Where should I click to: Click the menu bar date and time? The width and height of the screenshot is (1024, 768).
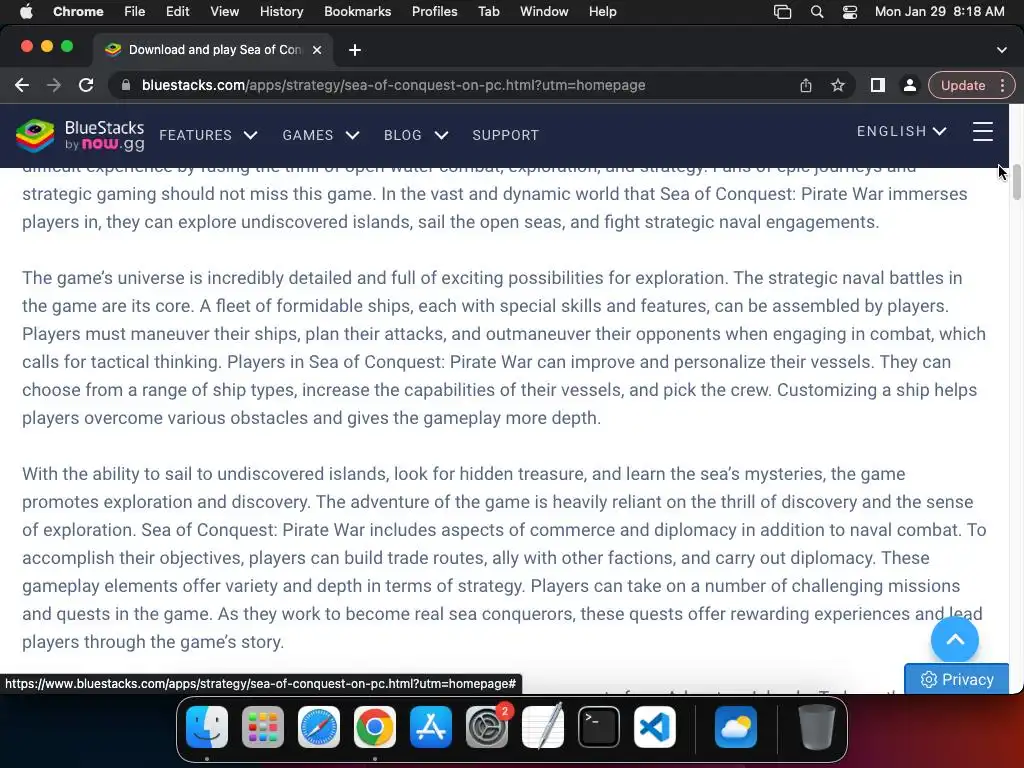tap(939, 12)
